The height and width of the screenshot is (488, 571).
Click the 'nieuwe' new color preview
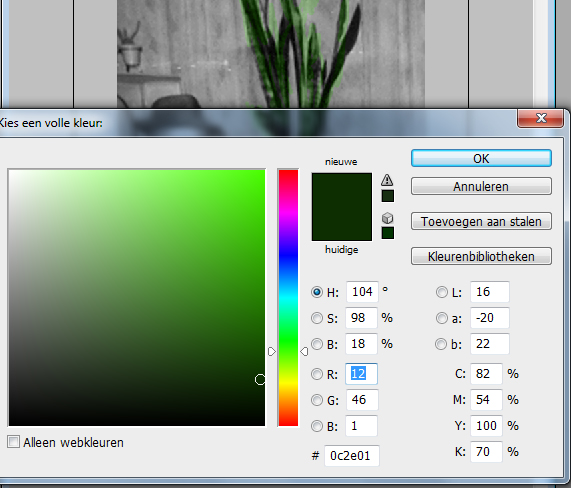(x=342, y=190)
